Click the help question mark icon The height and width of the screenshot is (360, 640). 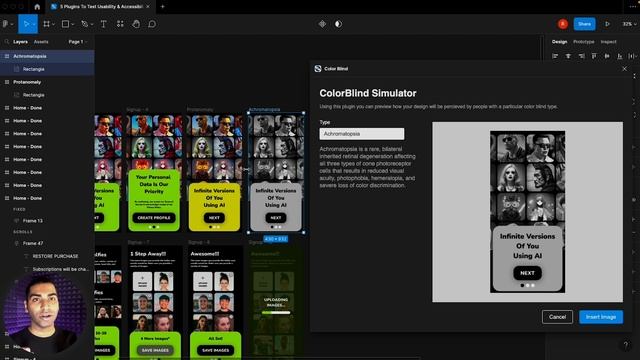(626, 345)
